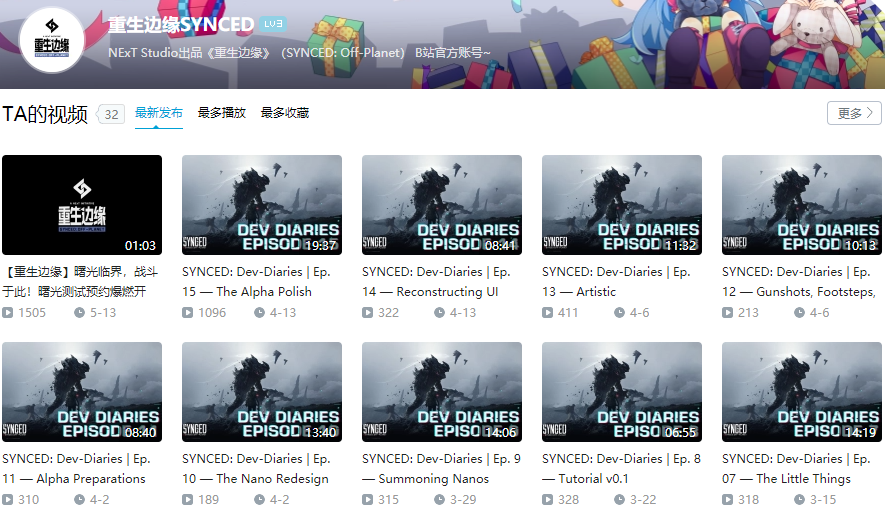Click the play count icon beside 1505
The width and height of the screenshot is (885, 509).
point(7,313)
